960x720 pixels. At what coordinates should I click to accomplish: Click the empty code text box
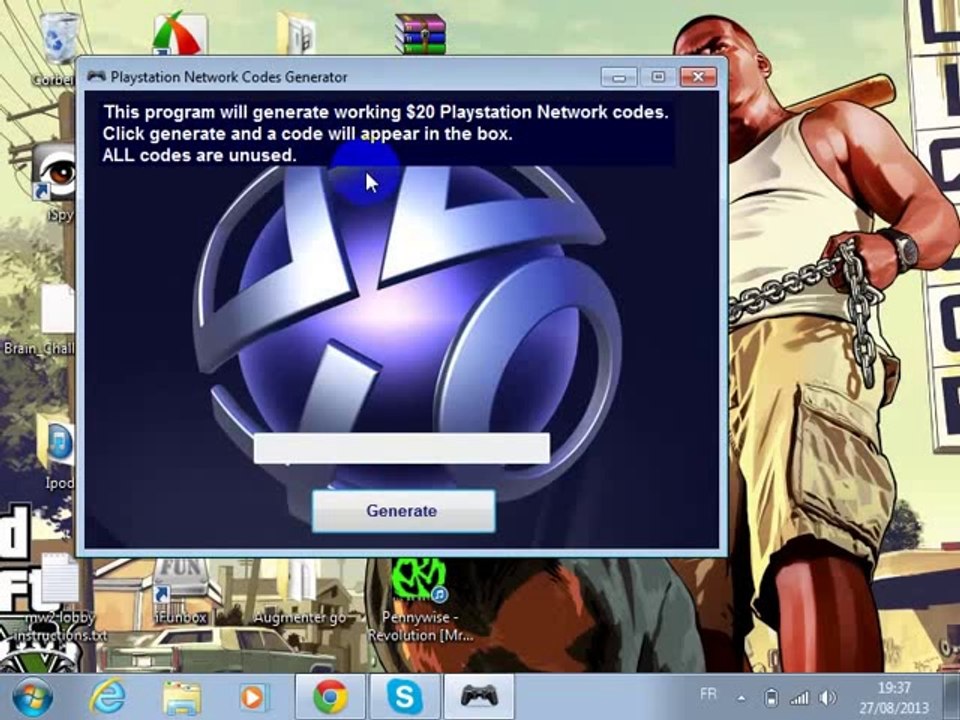pyautogui.click(x=402, y=448)
